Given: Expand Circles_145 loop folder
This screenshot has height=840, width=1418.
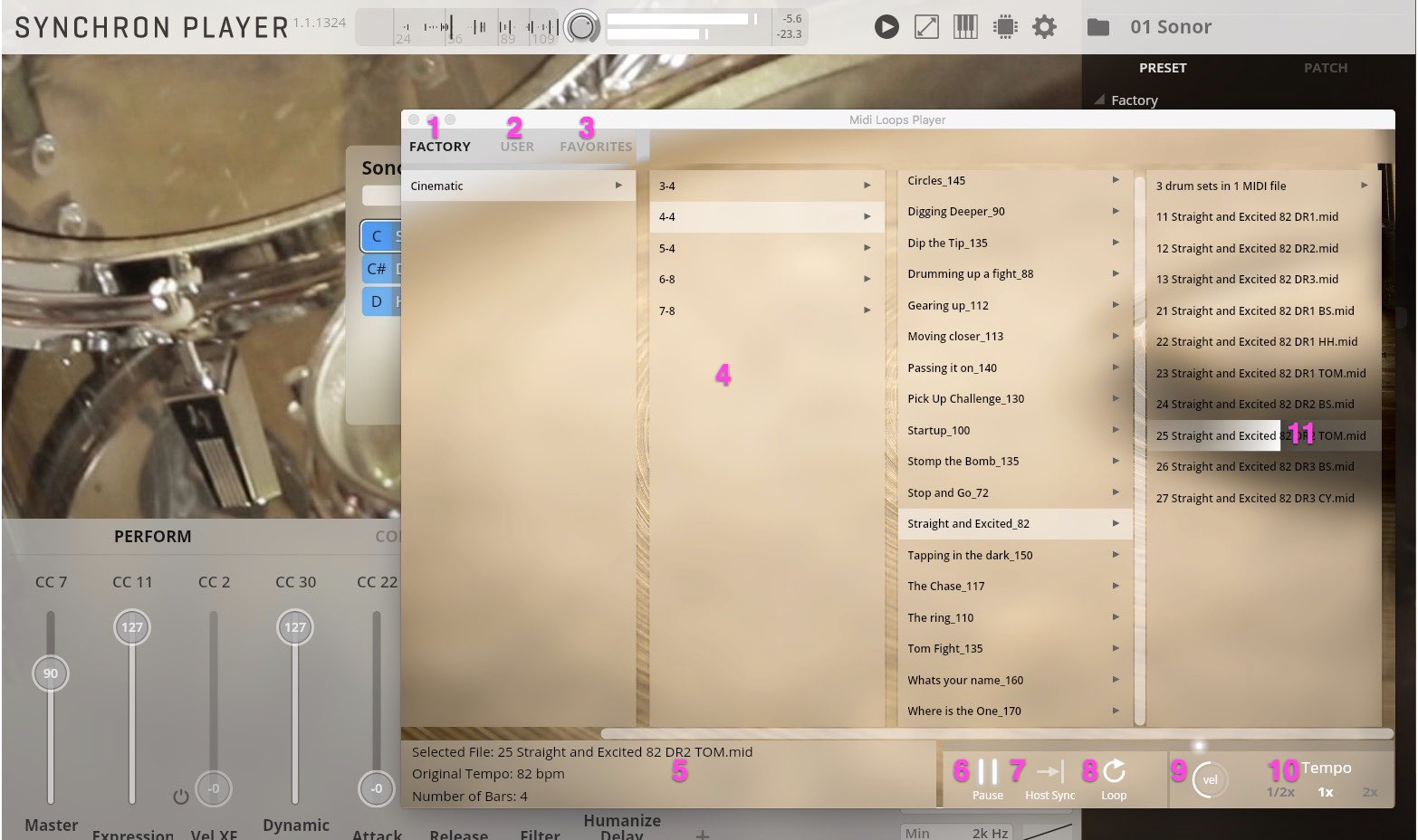Looking at the screenshot, I should (1014, 180).
